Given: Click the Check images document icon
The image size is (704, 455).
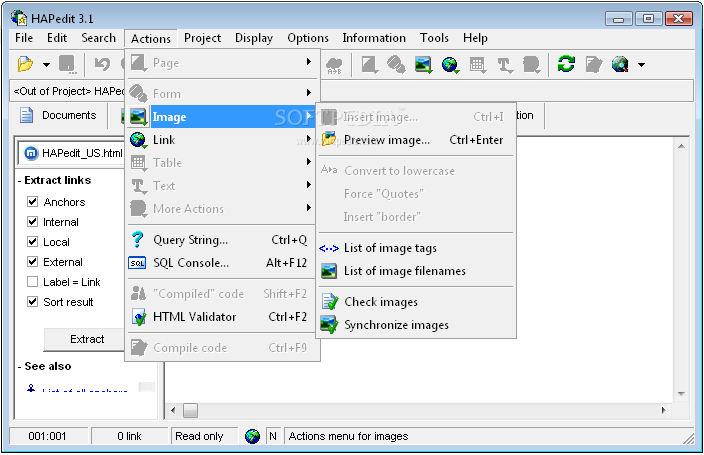Looking at the screenshot, I should tap(330, 302).
